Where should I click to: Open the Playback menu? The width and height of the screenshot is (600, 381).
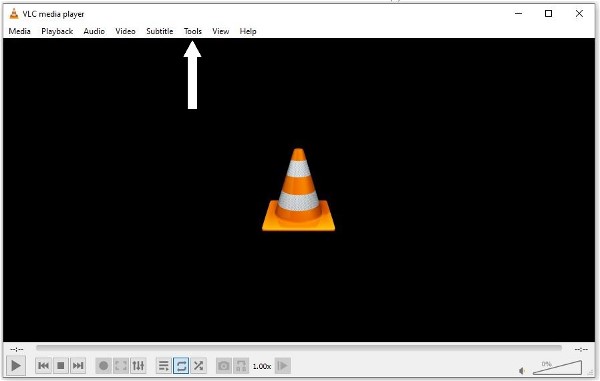[x=57, y=31]
